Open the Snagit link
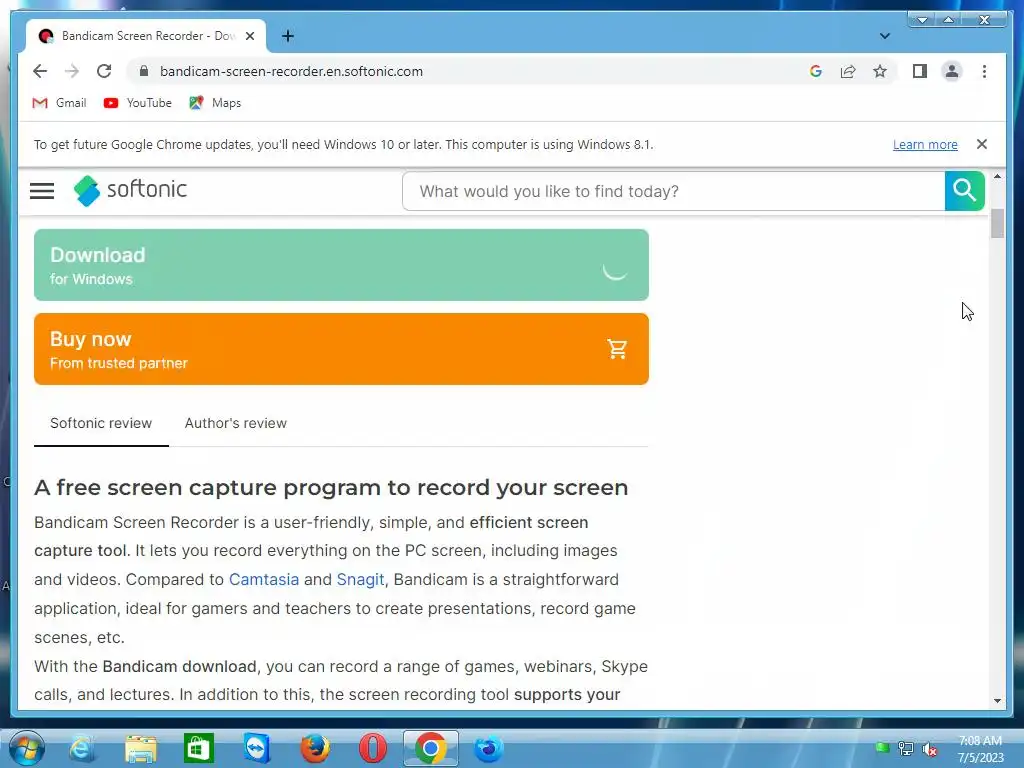This screenshot has height=768, width=1024. click(x=360, y=579)
